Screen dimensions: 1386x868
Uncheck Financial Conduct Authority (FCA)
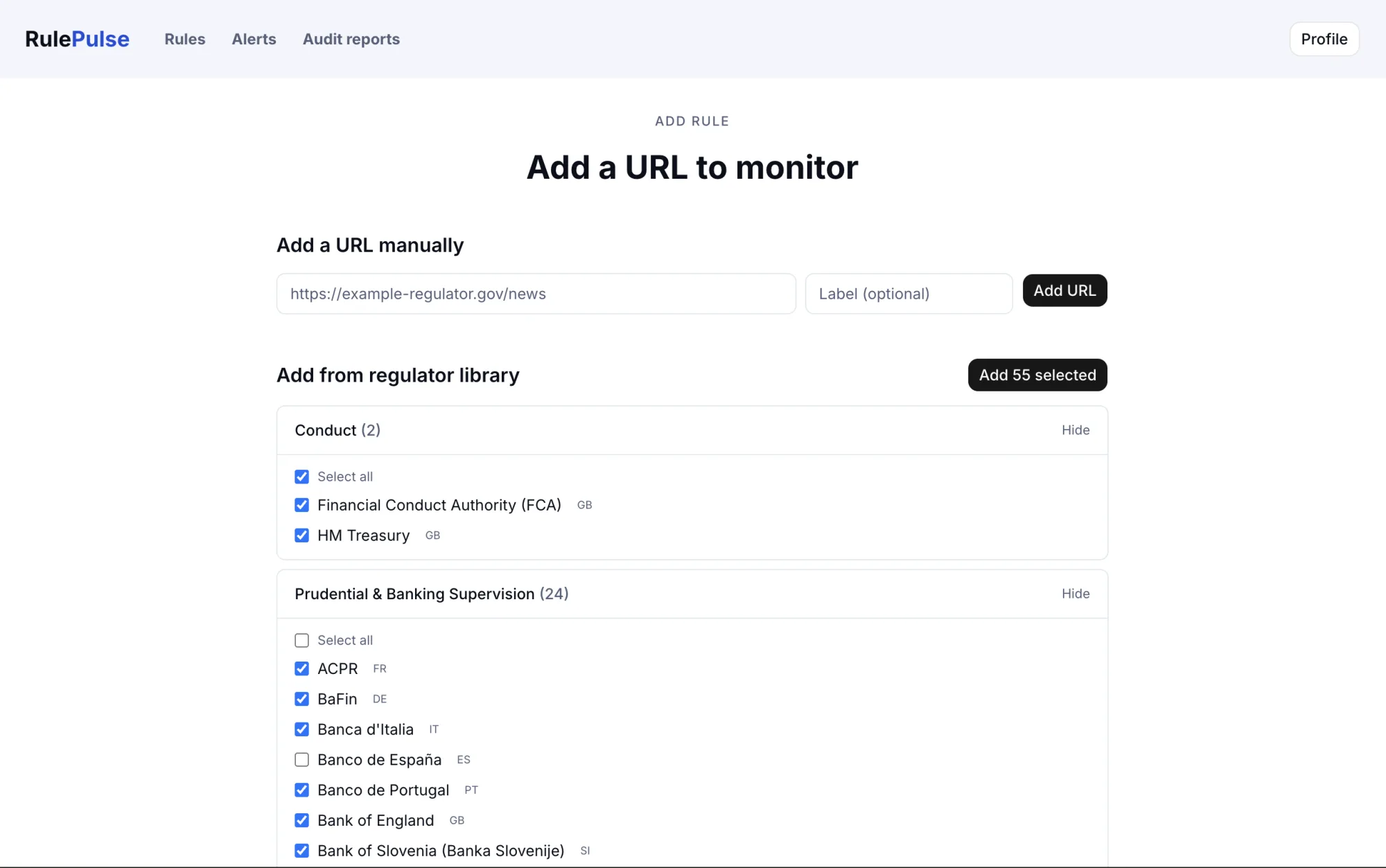click(301, 505)
